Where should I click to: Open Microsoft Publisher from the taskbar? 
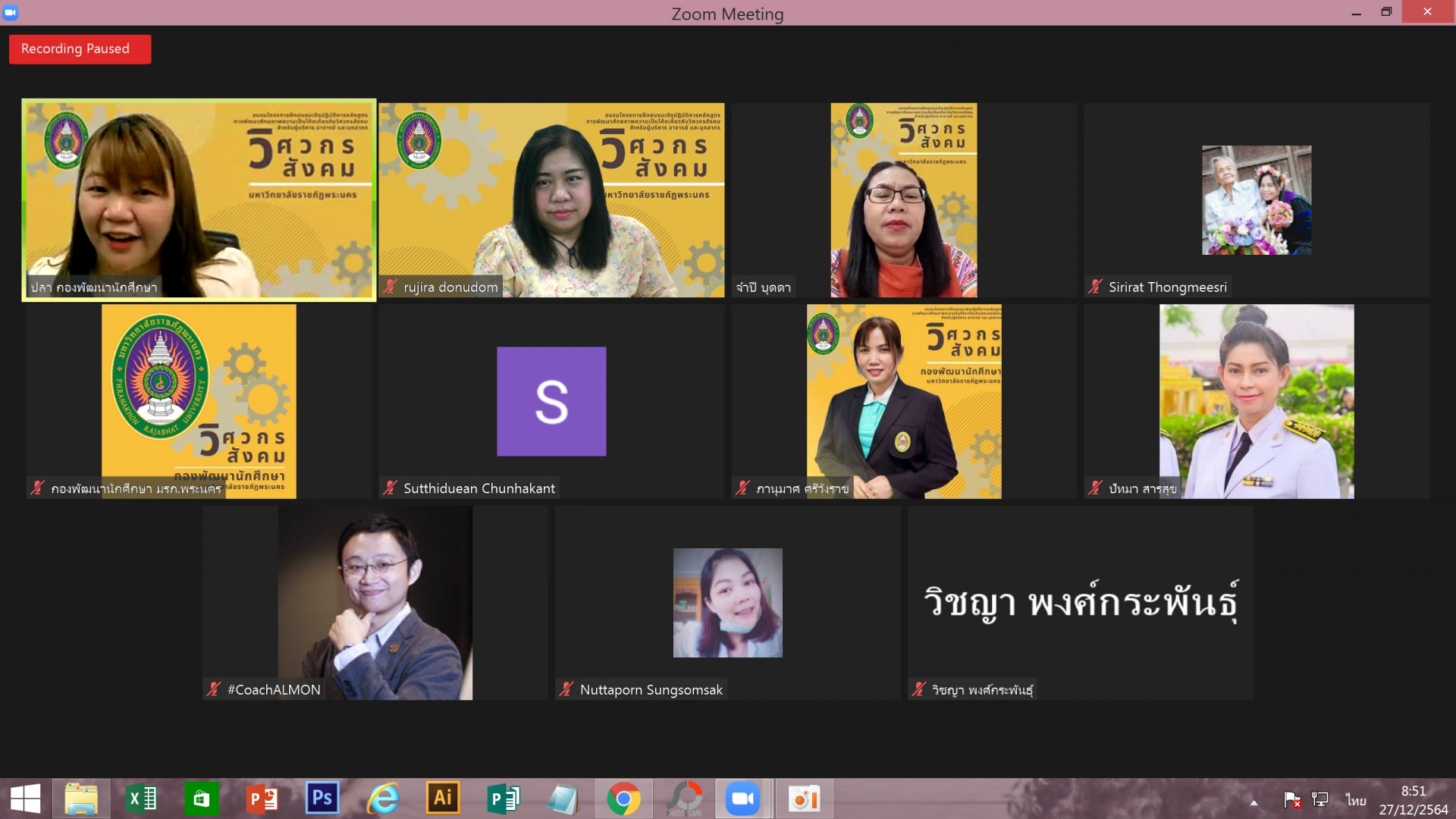(503, 799)
